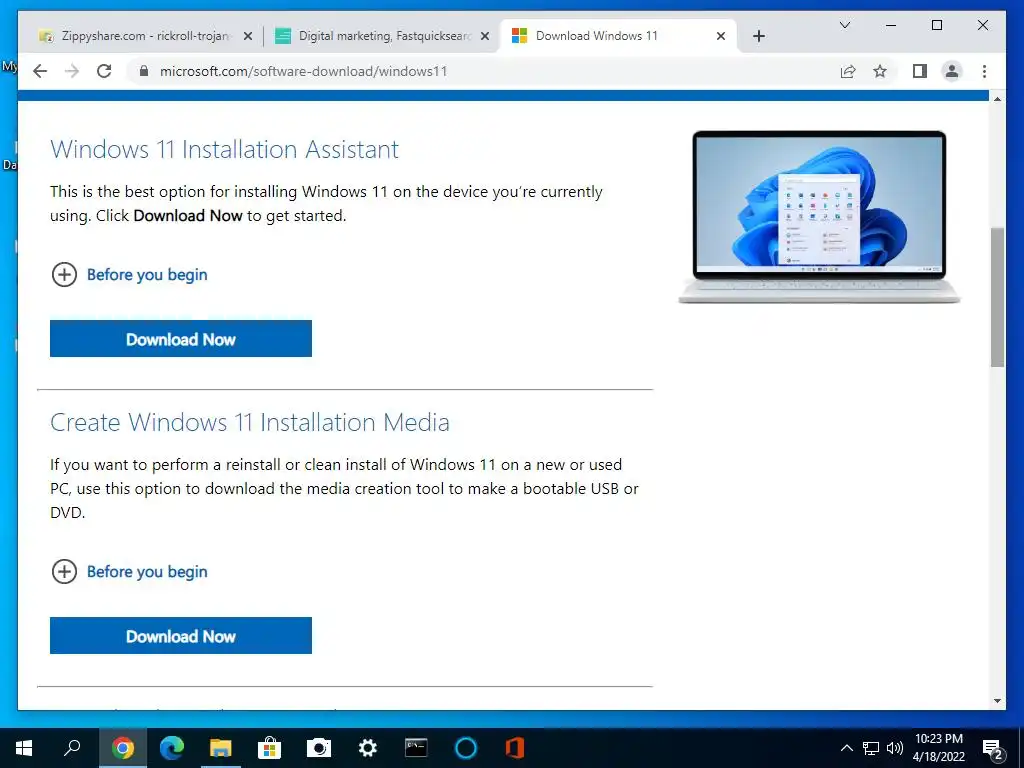
Task: Go back using the browser back arrow
Action: point(40,71)
